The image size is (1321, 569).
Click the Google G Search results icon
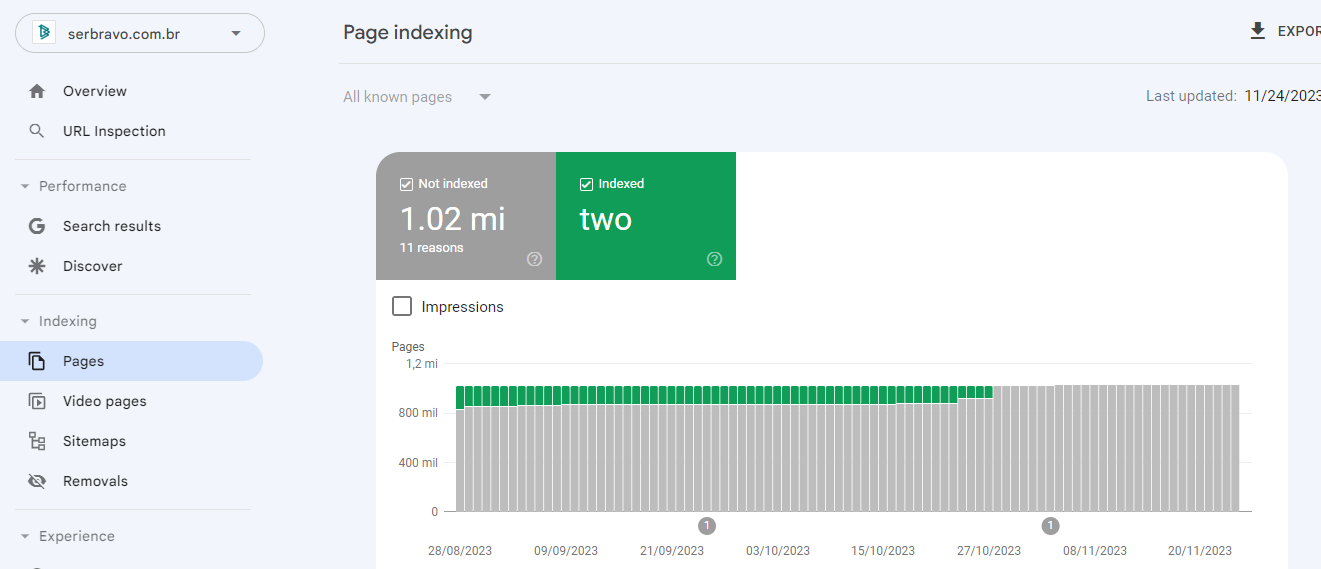pos(37,226)
